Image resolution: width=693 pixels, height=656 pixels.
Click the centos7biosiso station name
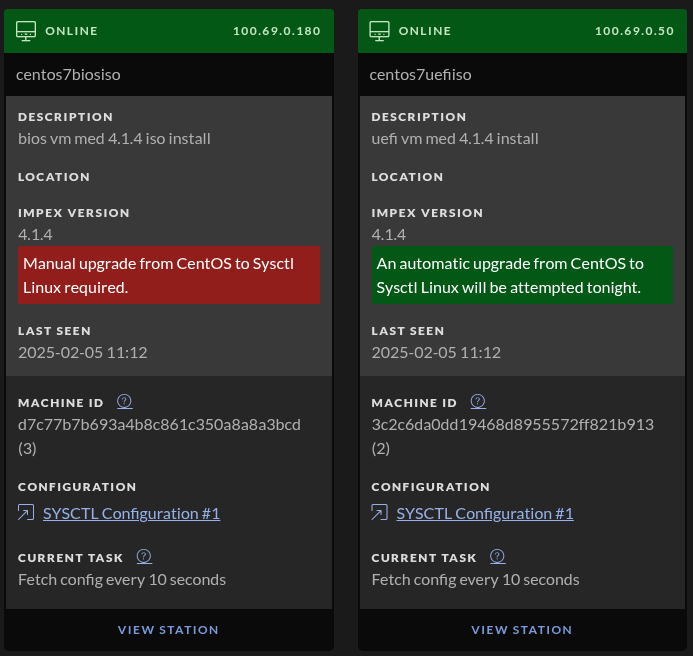pyautogui.click(x=68, y=75)
